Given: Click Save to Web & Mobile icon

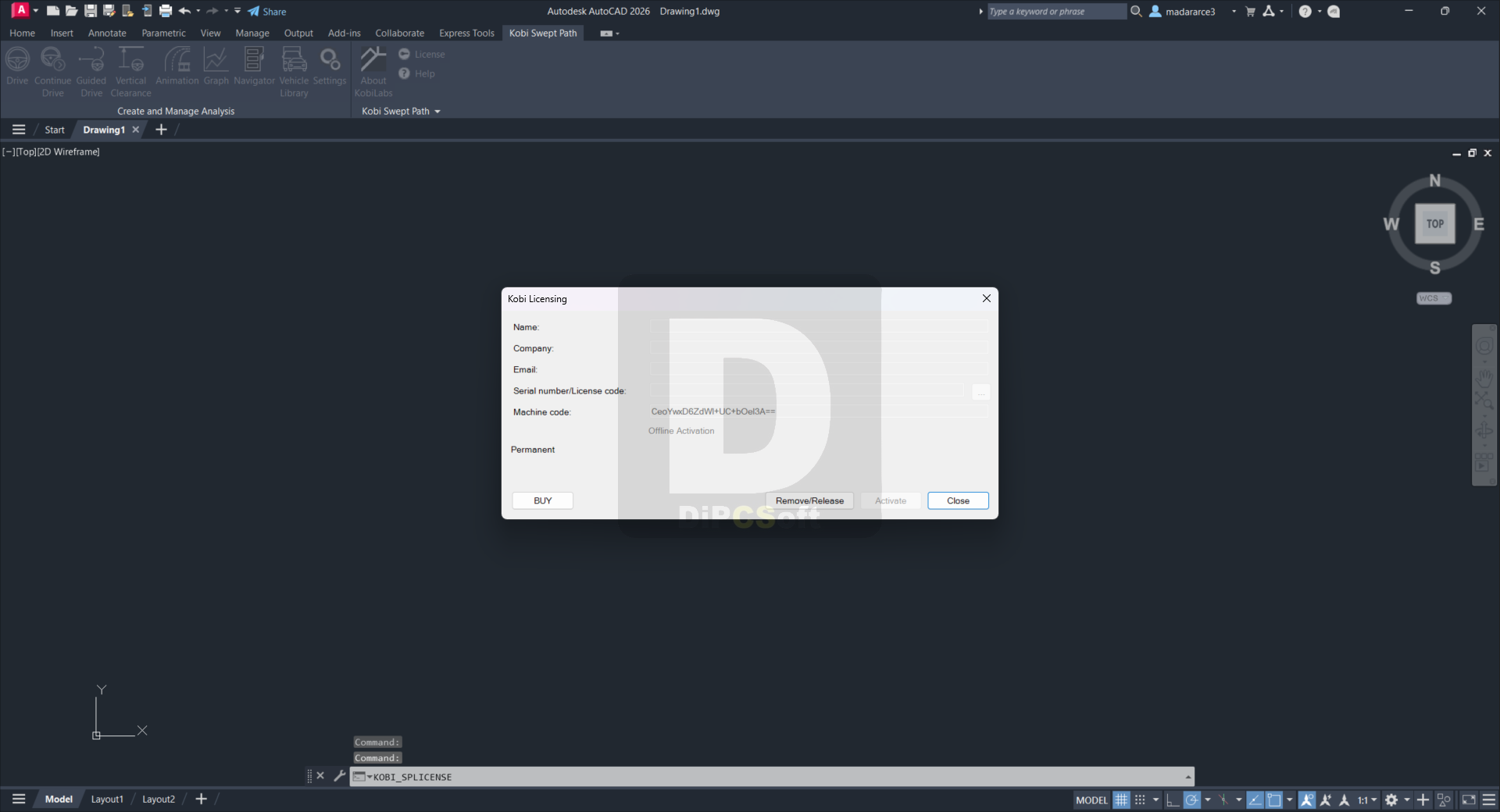Looking at the screenshot, I should tap(146, 11).
